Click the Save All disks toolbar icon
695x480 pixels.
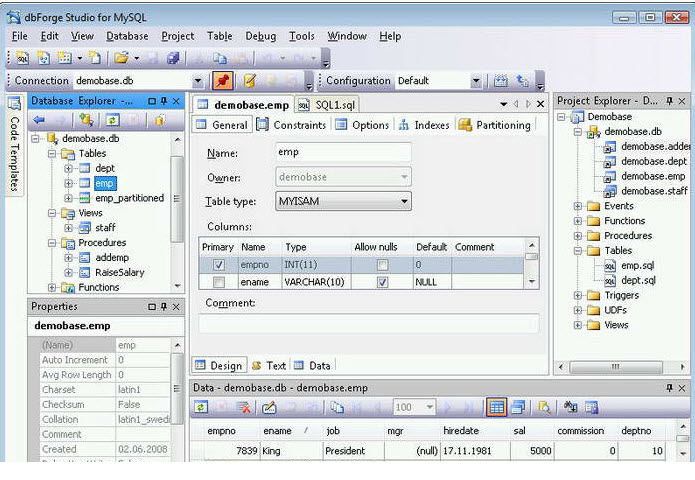pyautogui.click(x=173, y=58)
